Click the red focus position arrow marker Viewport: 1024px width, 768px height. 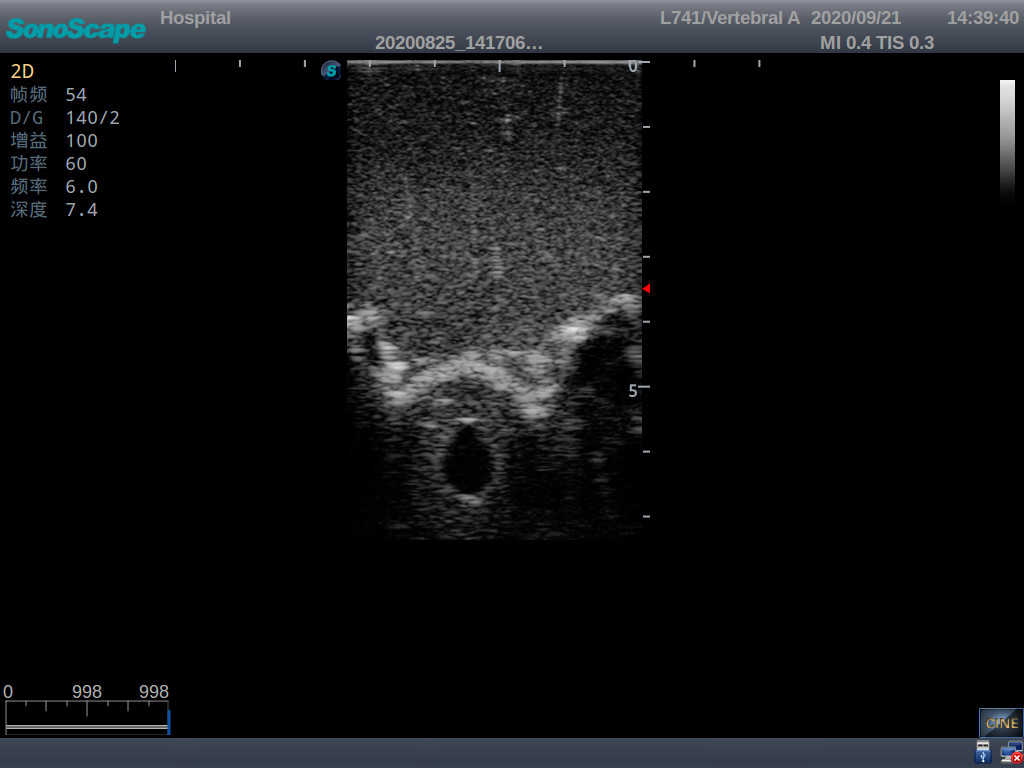(x=646, y=288)
